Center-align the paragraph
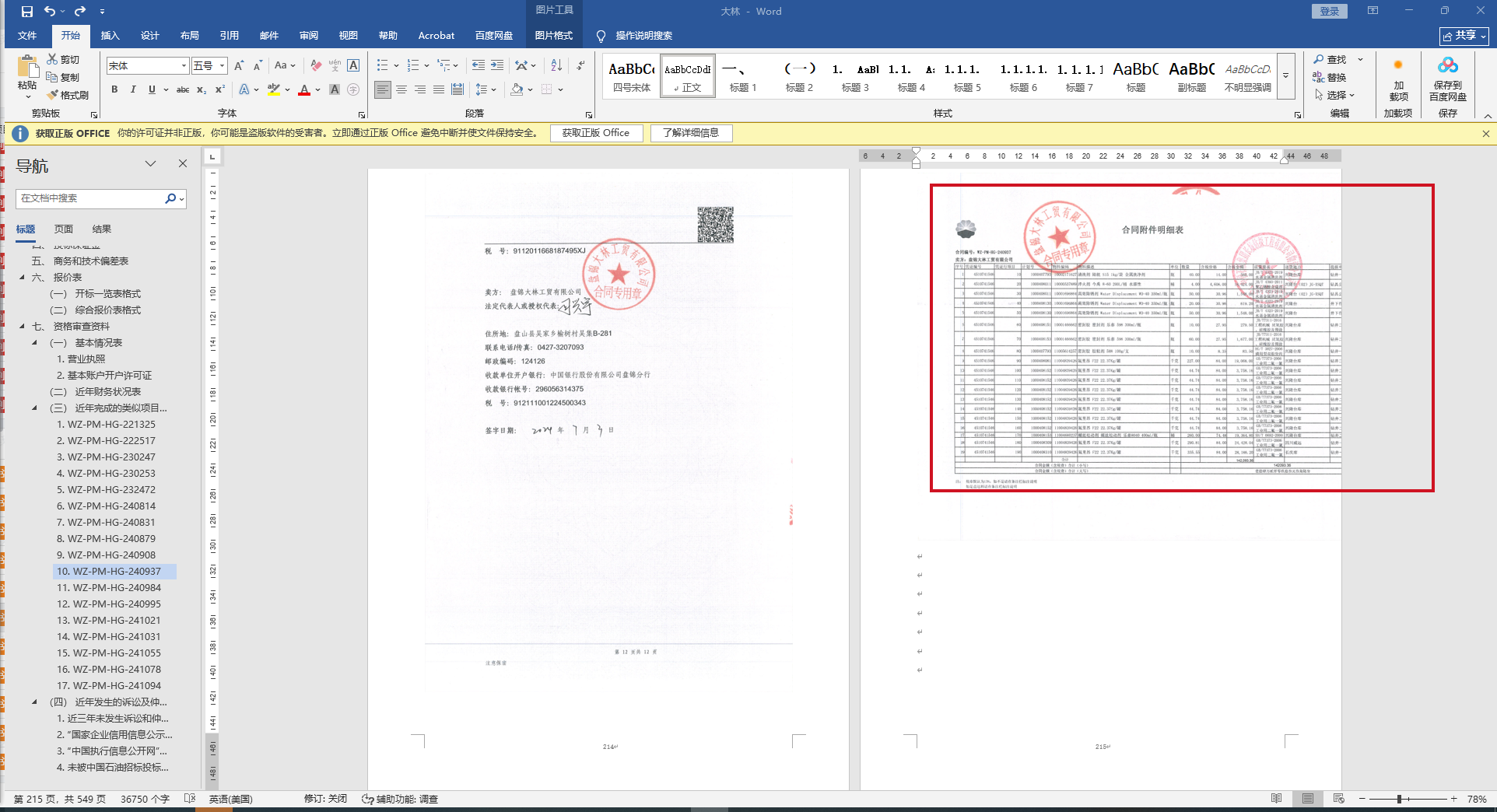This screenshot has width=1497, height=812. 401,89
